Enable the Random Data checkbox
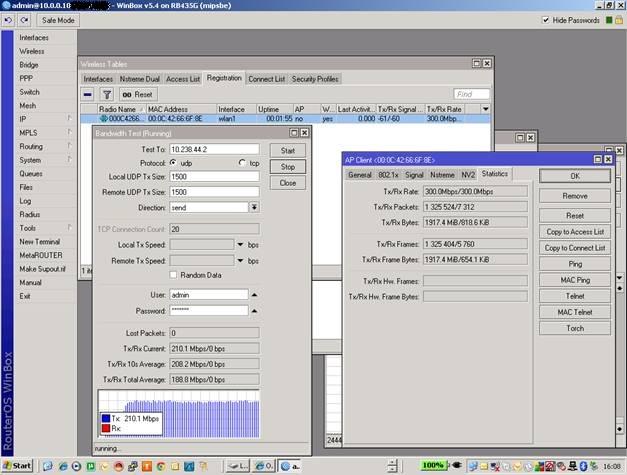The width and height of the screenshot is (627, 475). pyautogui.click(x=173, y=275)
